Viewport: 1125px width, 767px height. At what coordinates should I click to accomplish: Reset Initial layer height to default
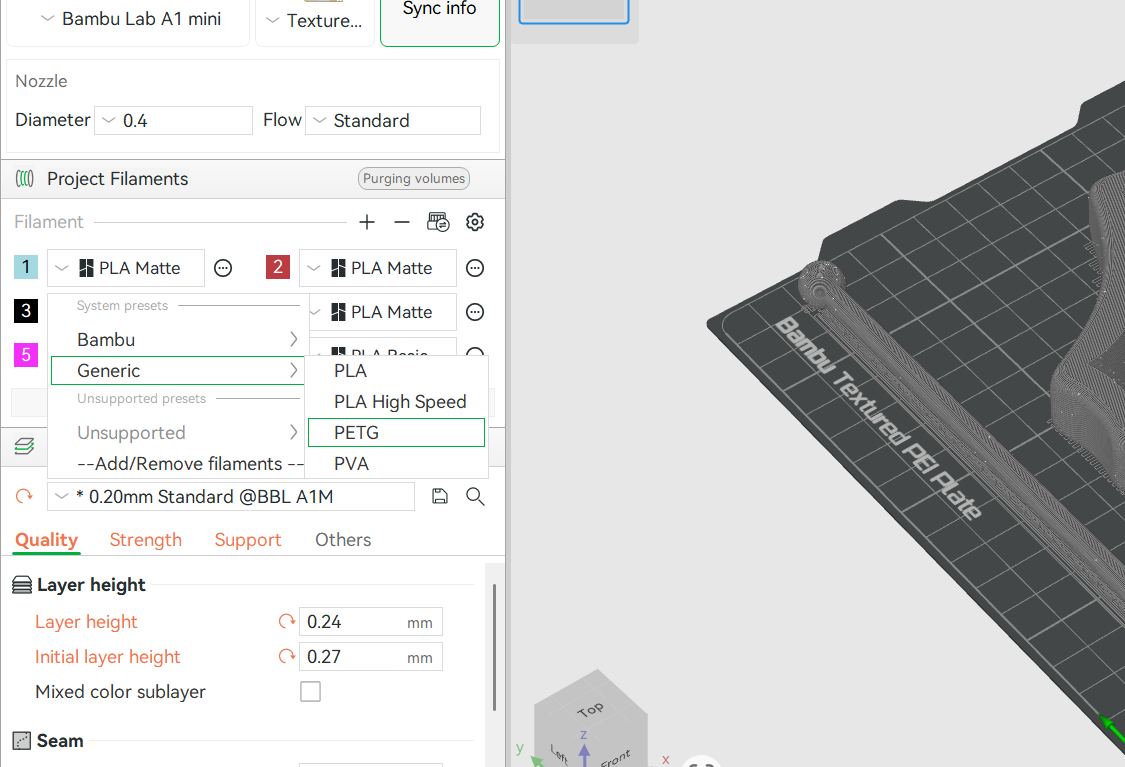point(287,657)
